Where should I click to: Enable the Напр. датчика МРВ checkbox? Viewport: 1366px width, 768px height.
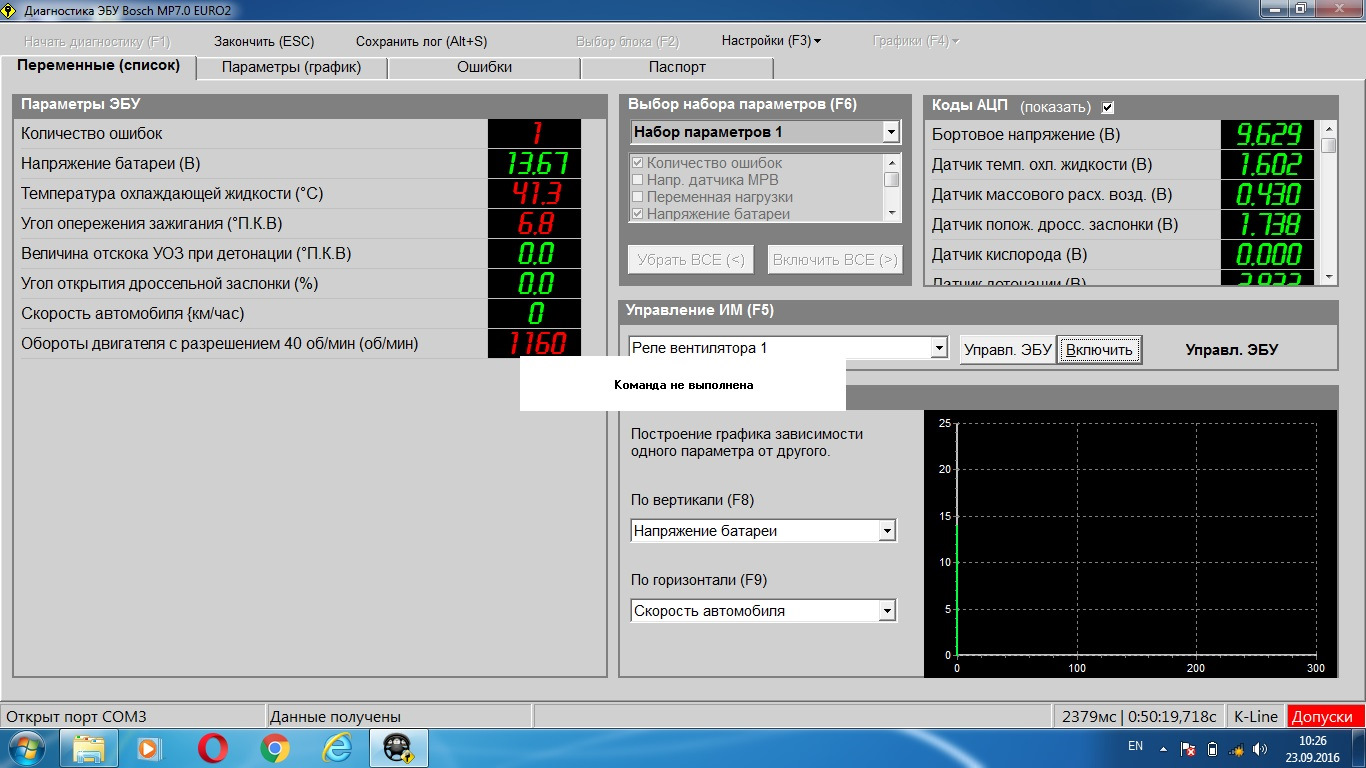tap(637, 180)
